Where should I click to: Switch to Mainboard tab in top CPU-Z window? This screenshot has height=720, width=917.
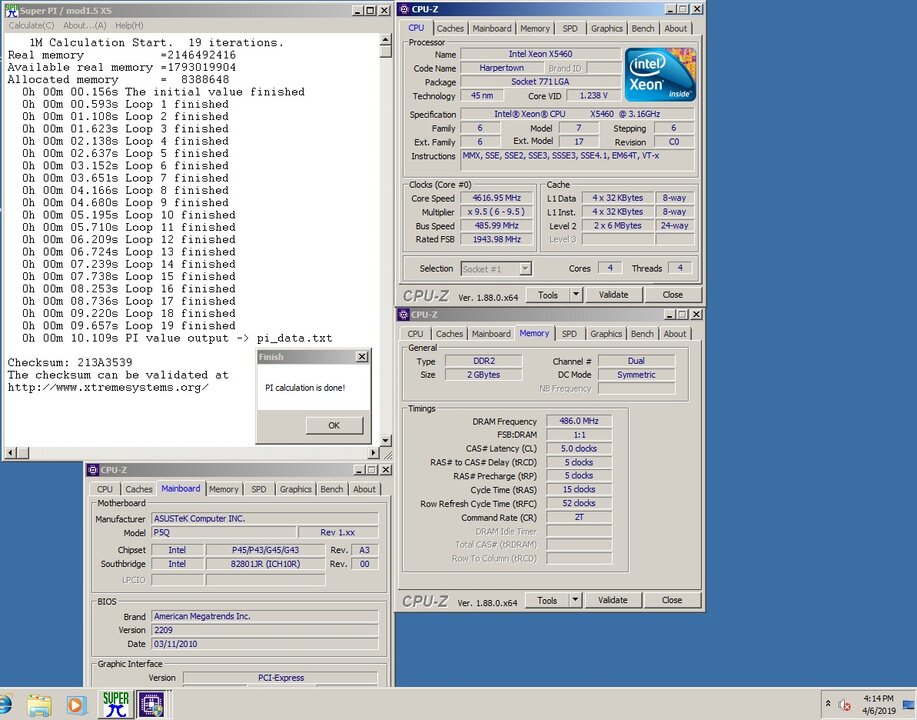tap(492, 28)
